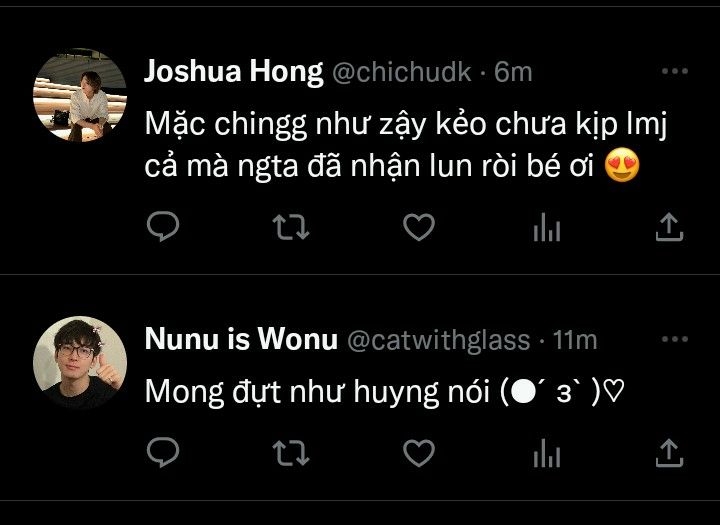
Task: Open more options for Nunu is Wonu's tweet
Action: click(x=675, y=339)
